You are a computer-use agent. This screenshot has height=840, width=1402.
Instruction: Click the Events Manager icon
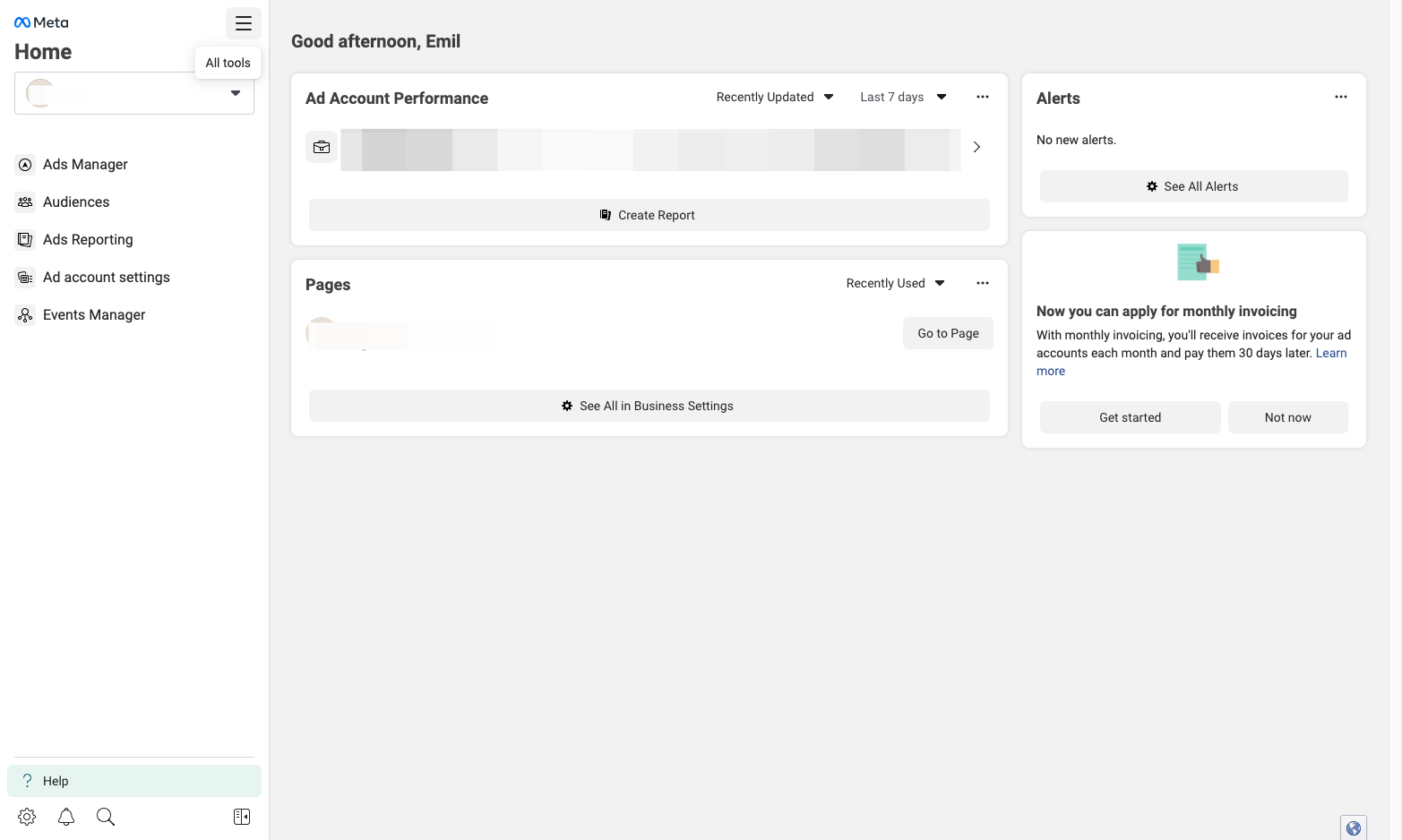point(25,315)
